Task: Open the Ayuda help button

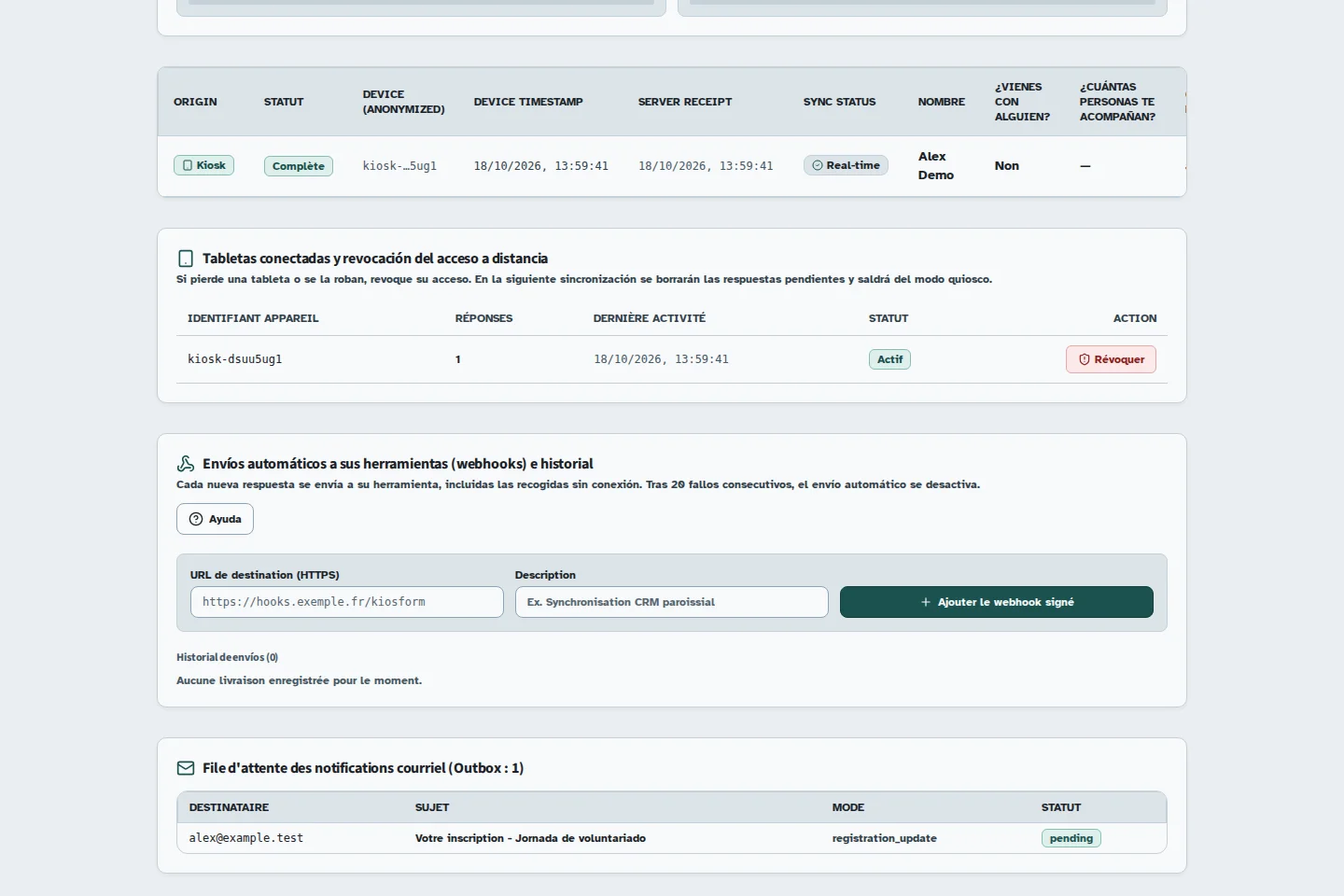Action: coord(215,519)
